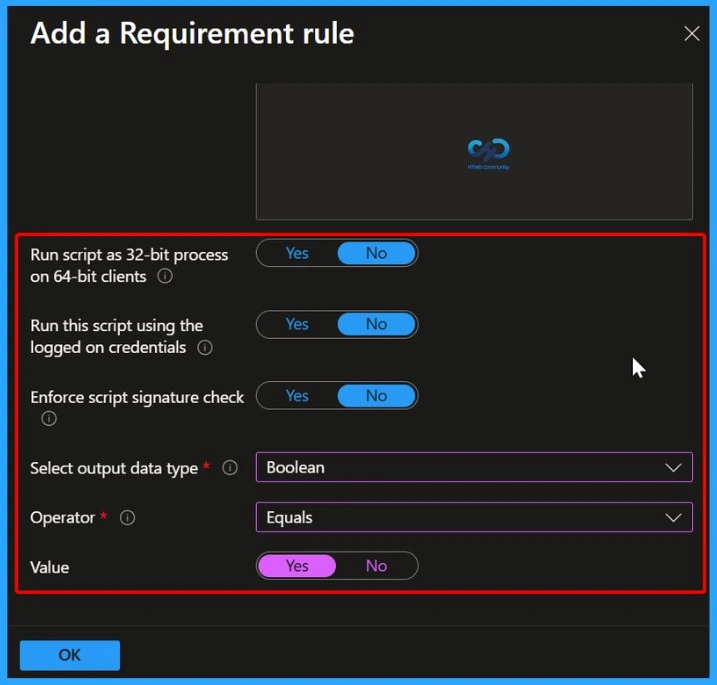Viewport: 717px width, 685px height.
Task: Set Value toggle to No
Action: (x=377, y=566)
